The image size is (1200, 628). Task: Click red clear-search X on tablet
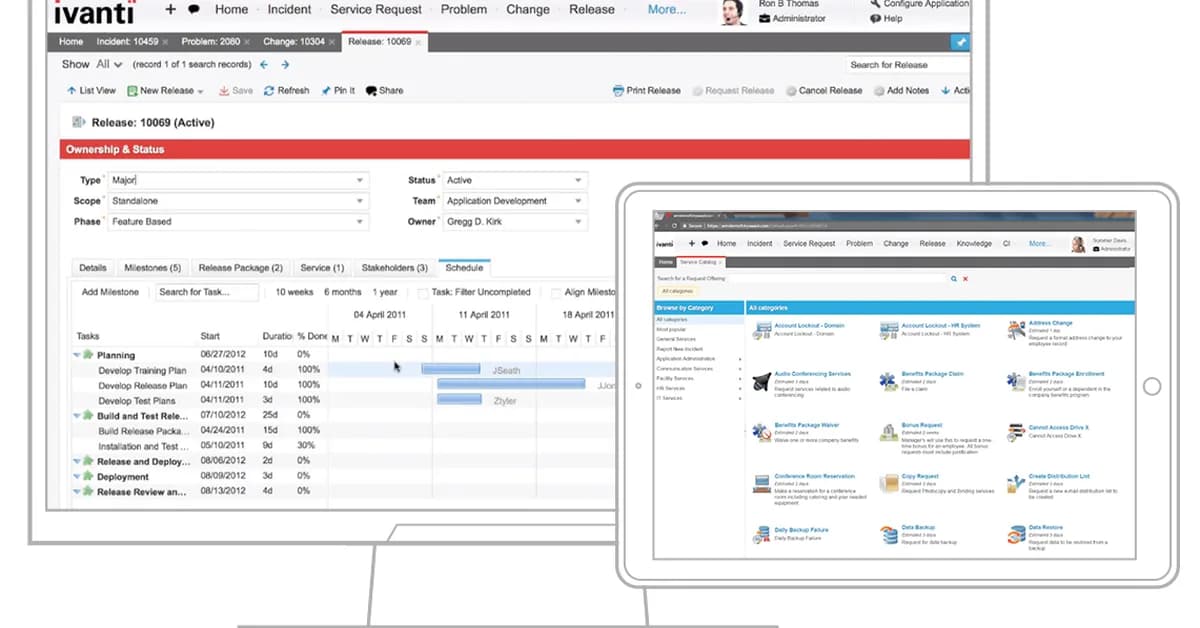pos(965,279)
